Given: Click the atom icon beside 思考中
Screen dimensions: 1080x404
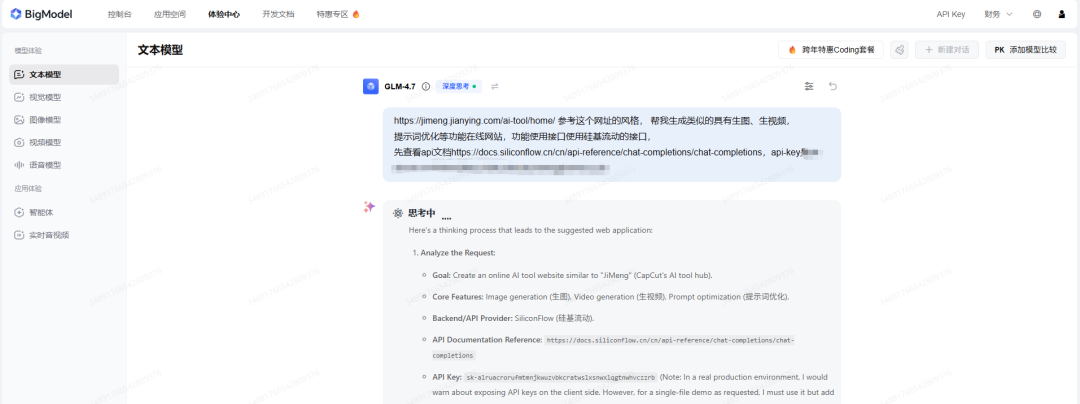Looking at the screenshot, I should pyautogui.click(x=398, y=213).
